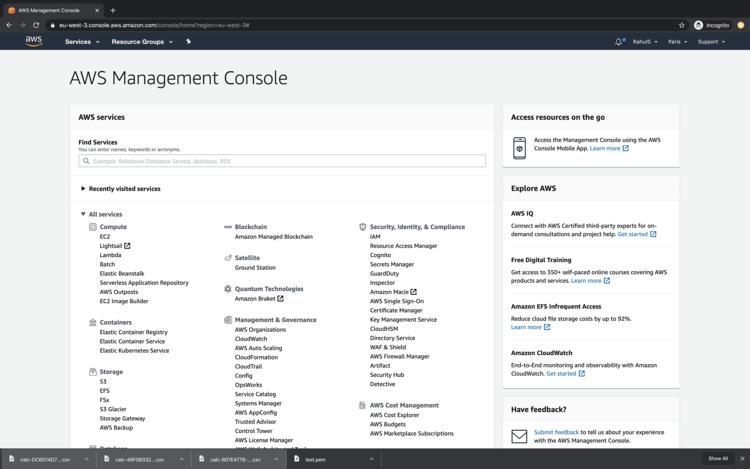
Task: Open the notifications bell icon
Action: tap(619, 42)
